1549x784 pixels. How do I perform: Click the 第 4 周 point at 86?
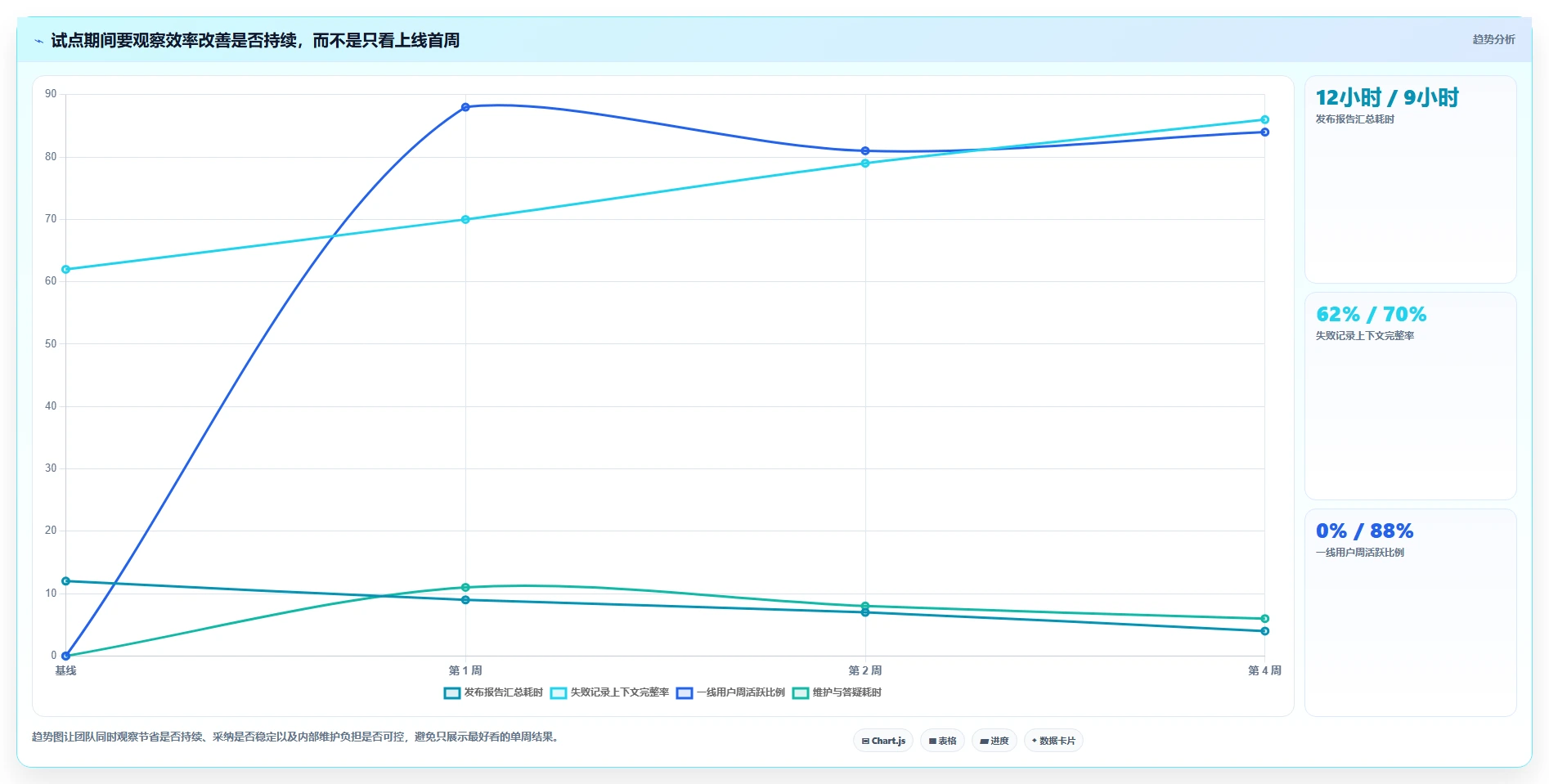coord(1264,119)
